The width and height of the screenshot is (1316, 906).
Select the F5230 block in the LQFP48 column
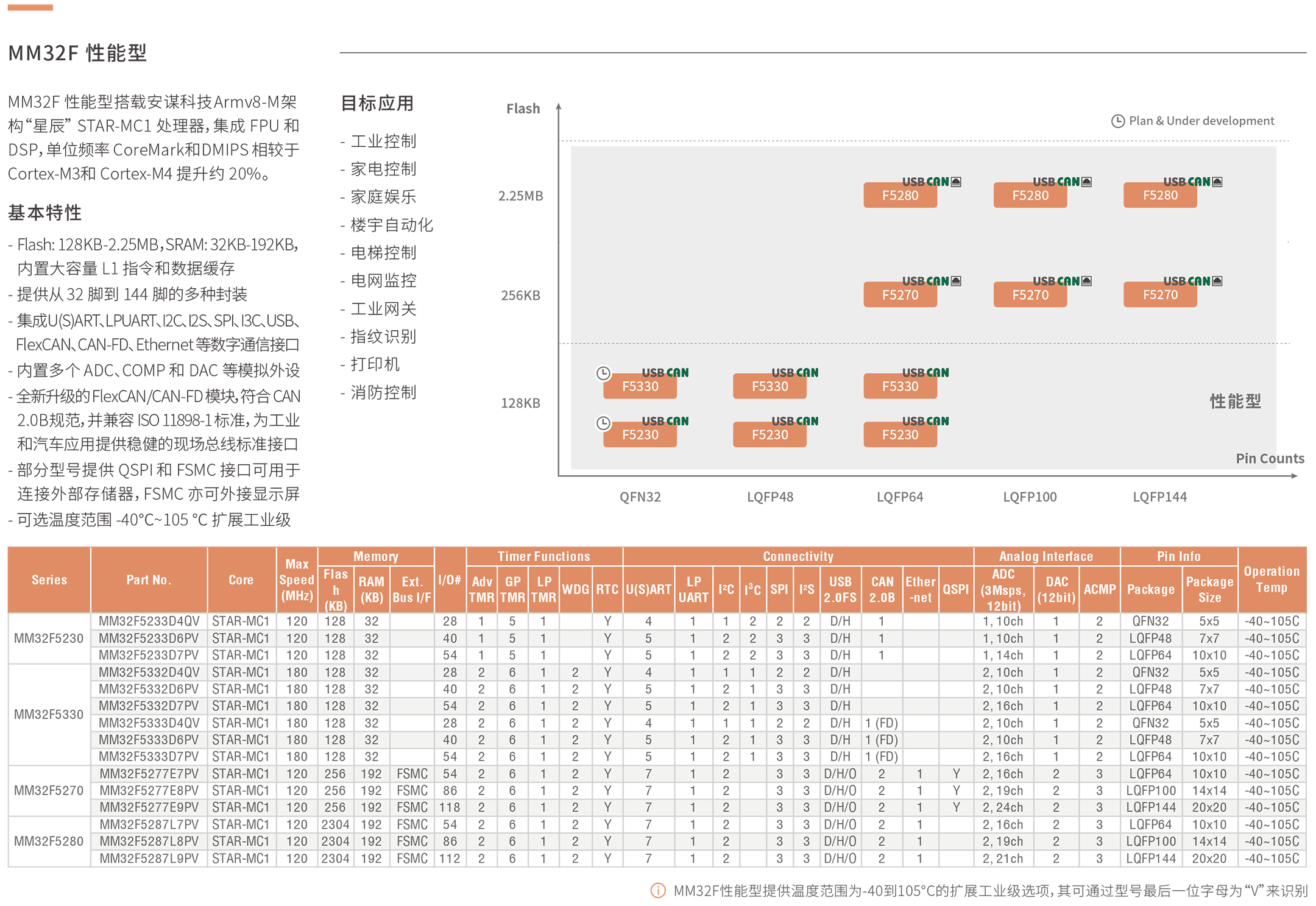tap(769, 435)
